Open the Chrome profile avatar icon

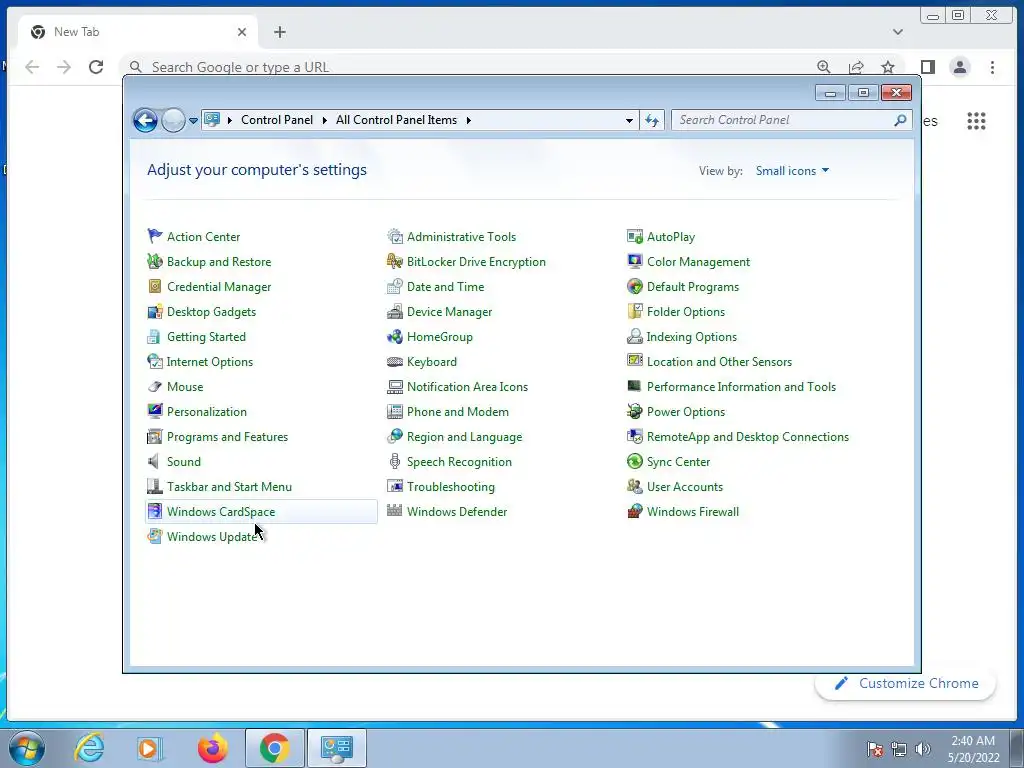point(960,67)
